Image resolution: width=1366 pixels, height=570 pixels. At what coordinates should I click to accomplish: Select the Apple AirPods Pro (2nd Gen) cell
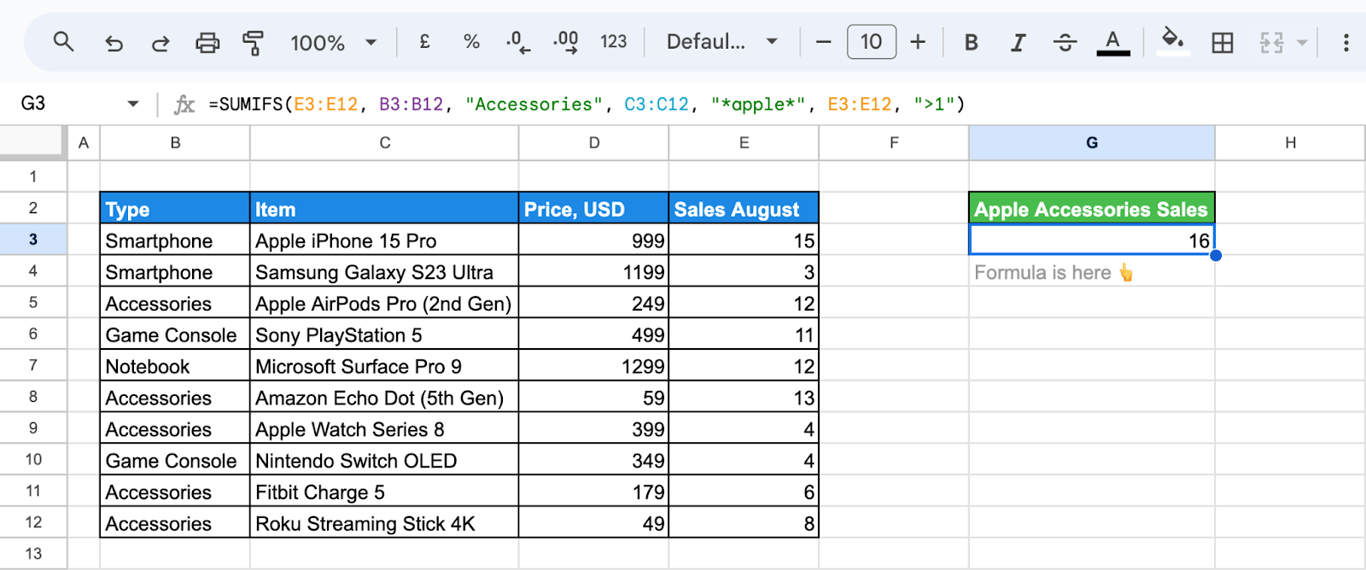click(x=385, y=303)
